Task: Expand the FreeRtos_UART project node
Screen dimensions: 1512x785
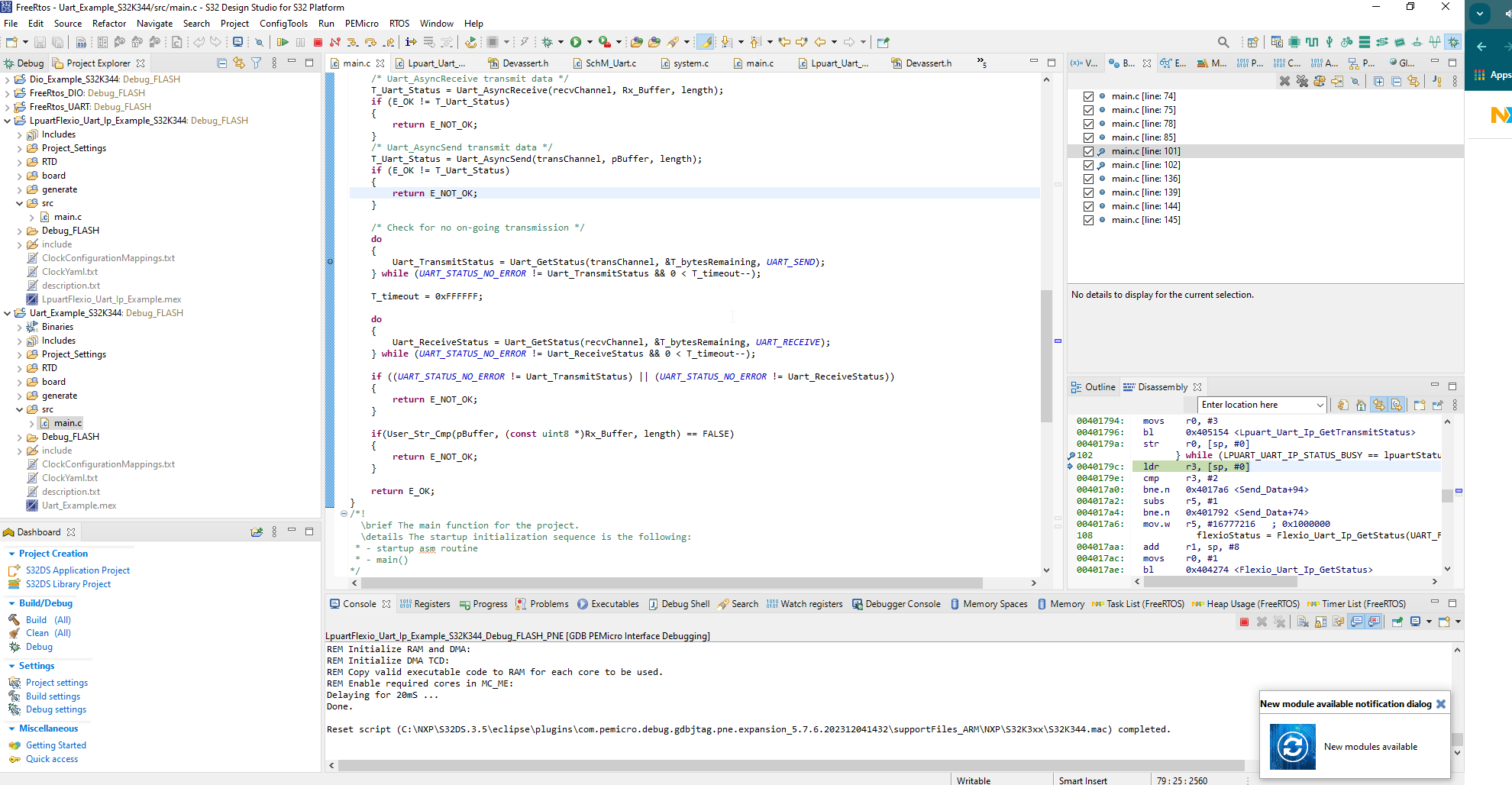Action: click(8, 107)
